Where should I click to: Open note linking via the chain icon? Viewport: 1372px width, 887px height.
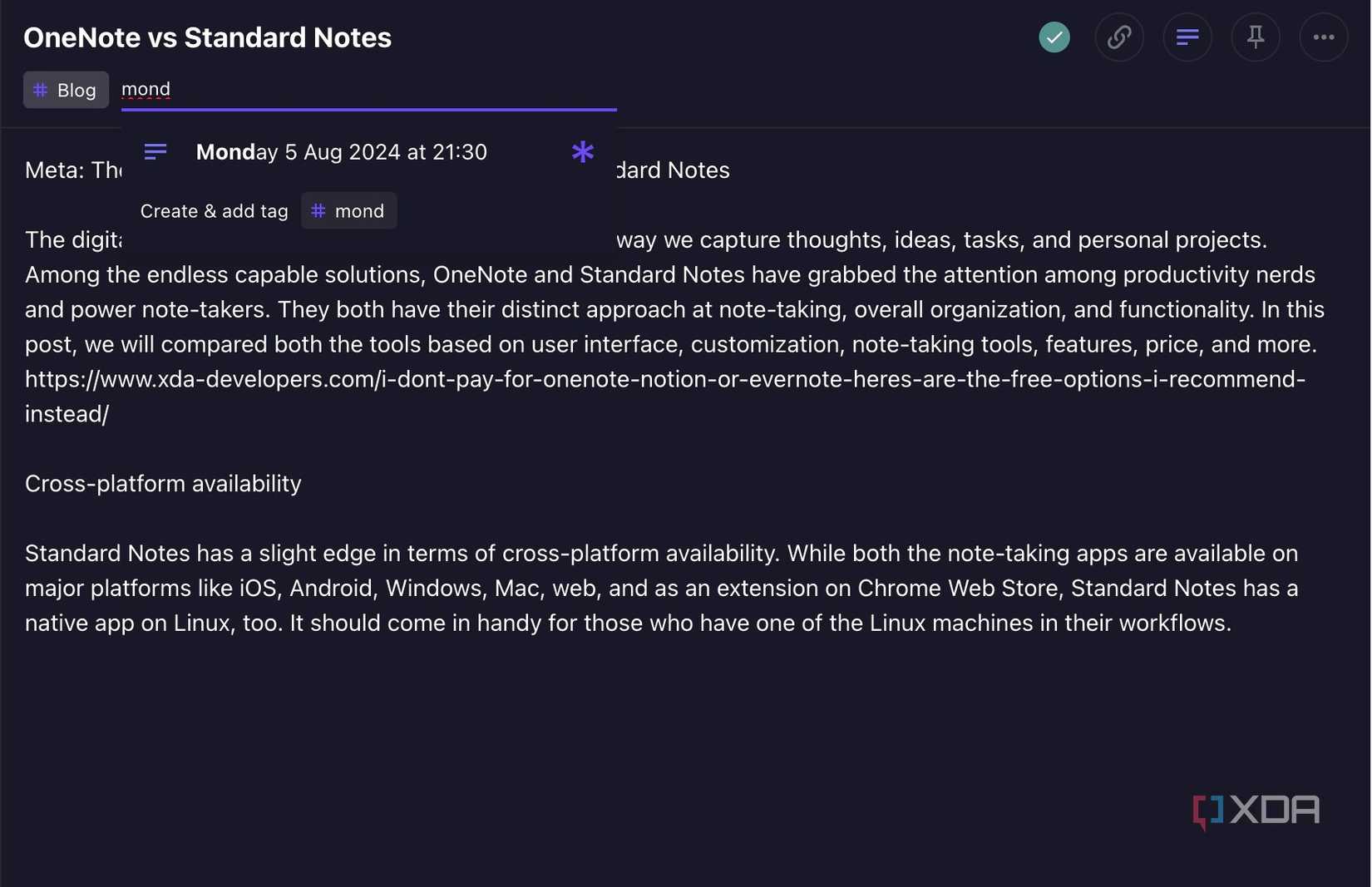coord(1118,37)
